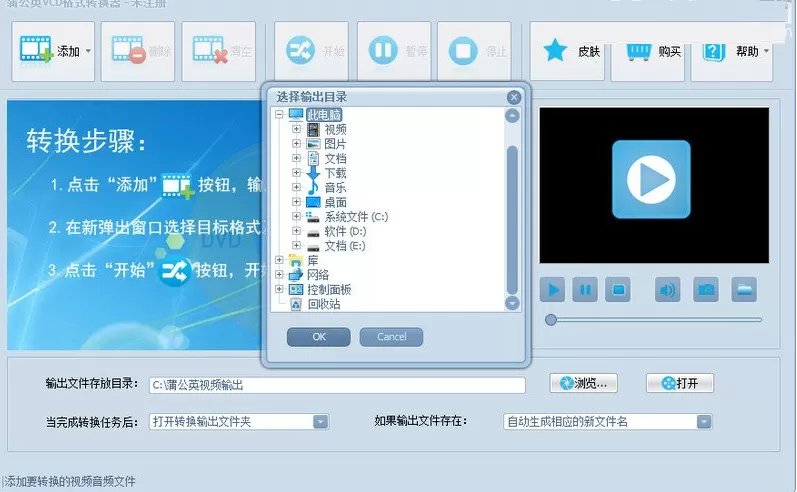Screen dimensions: 797x492
Task: Click the big play icon in preview
Action: [x=651, y=179]
